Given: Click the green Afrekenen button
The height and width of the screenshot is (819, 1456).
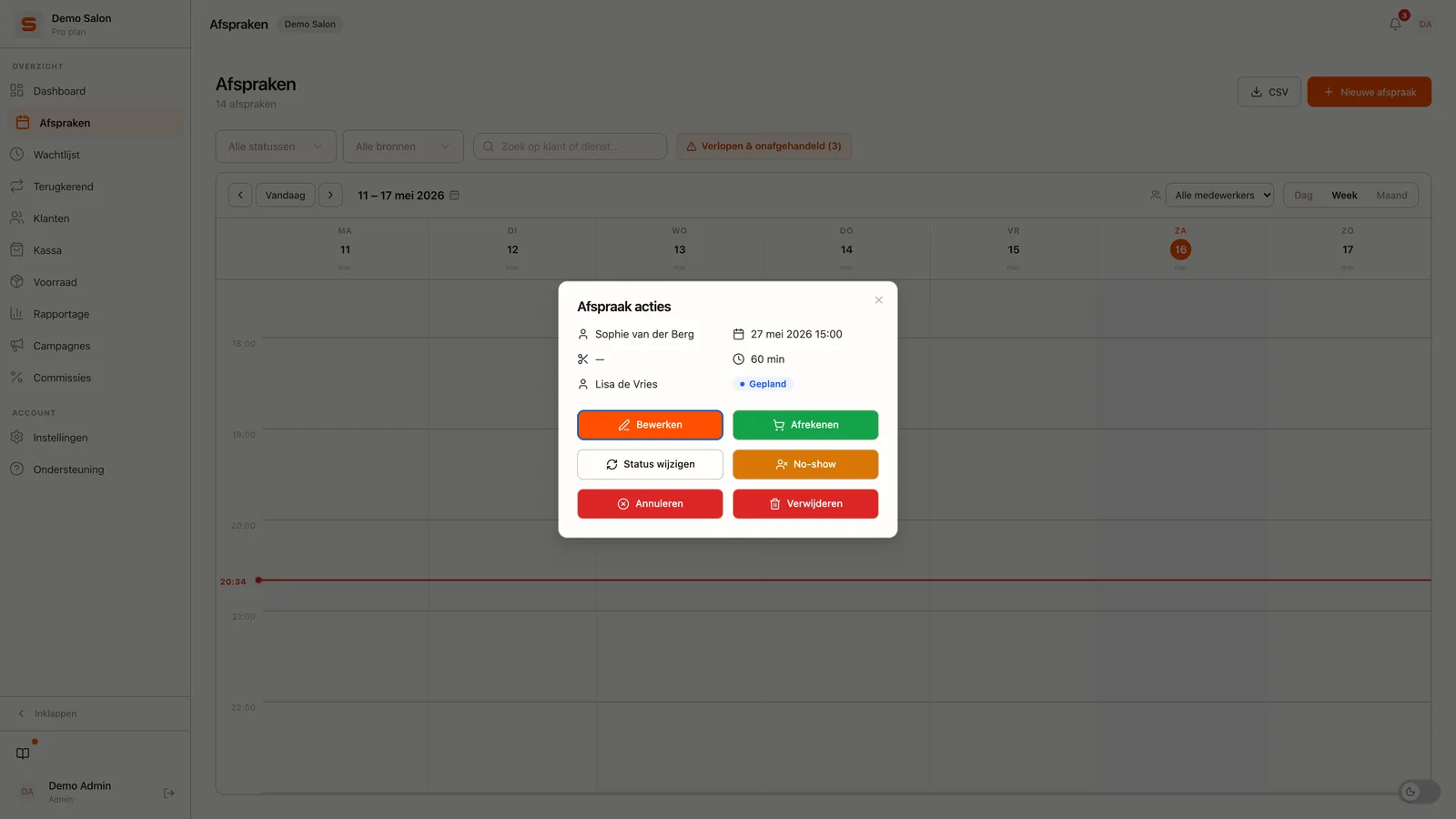Looking at the screenshot, I should pyautogui.click(x=805, y=425).
